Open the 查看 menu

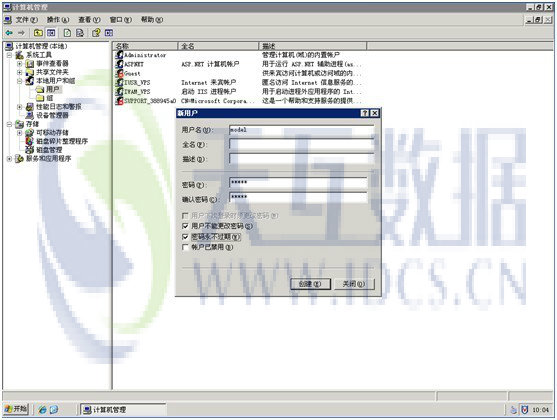pos(89,20)
